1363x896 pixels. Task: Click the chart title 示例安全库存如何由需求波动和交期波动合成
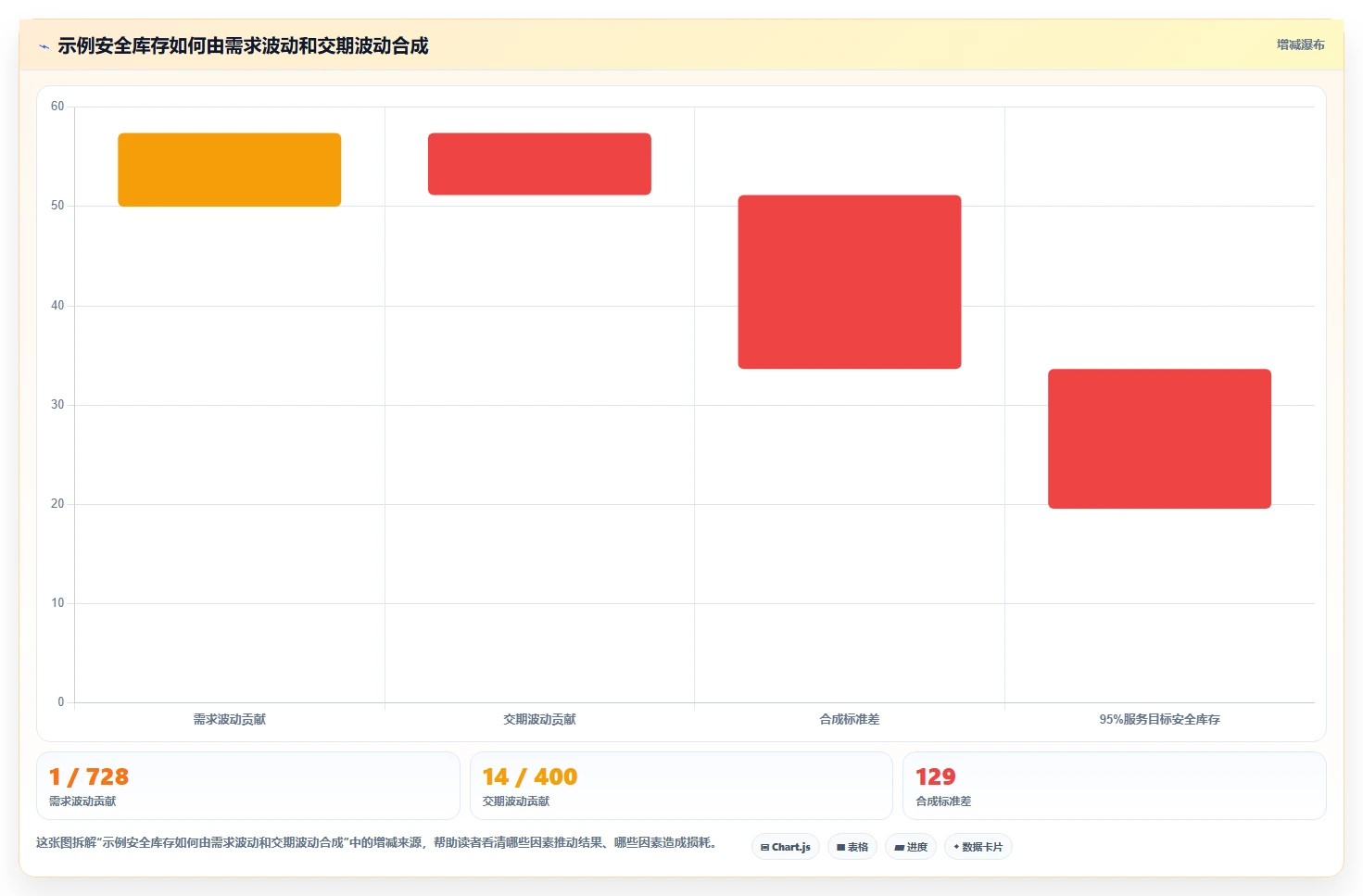coord(243,45)
